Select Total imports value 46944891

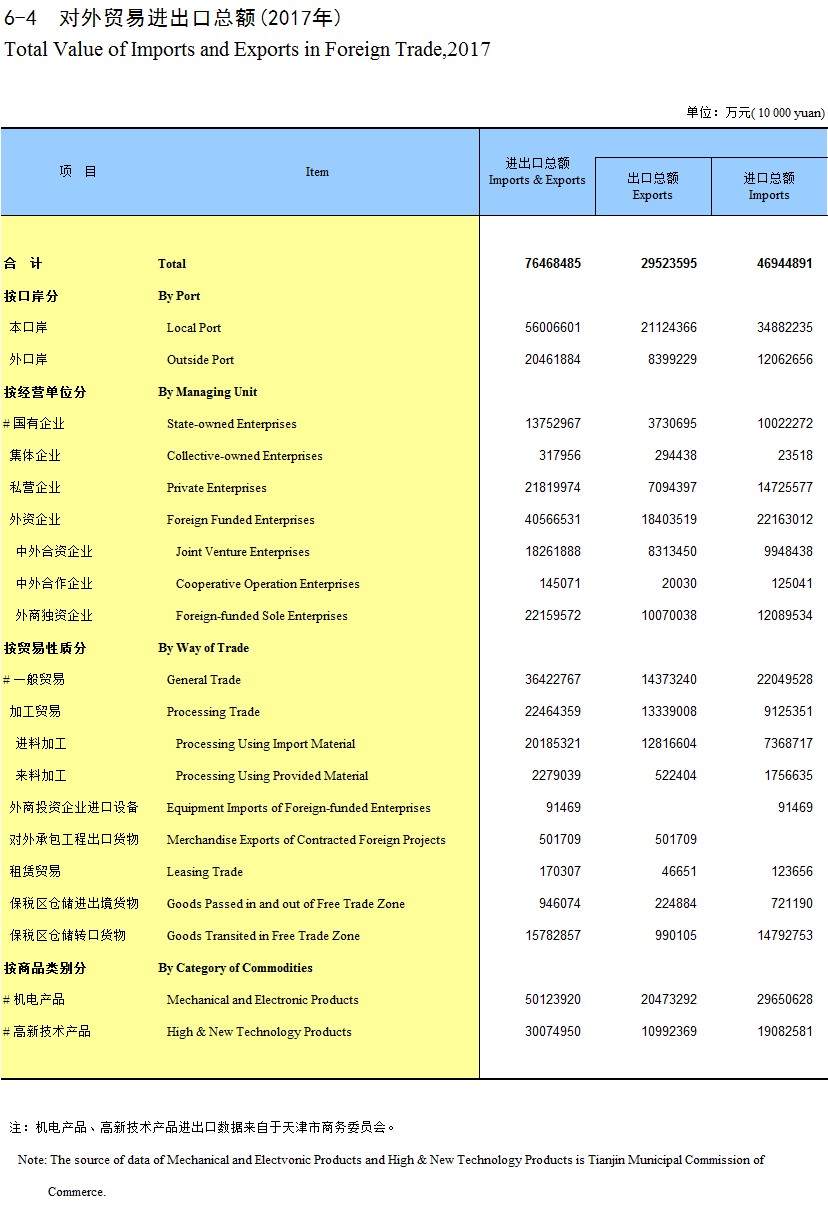(x=784, y=264)
